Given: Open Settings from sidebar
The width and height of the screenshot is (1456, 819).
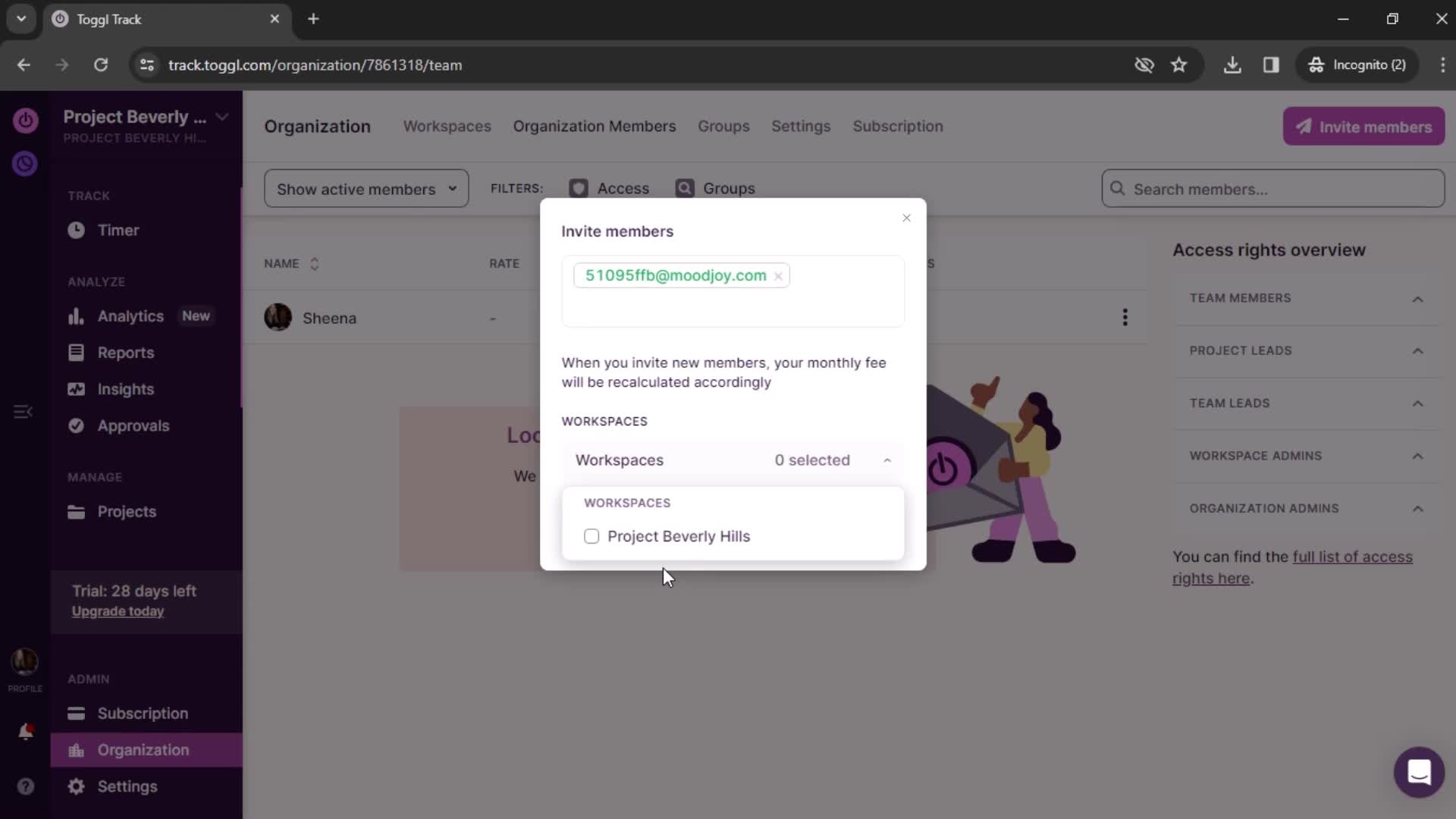Looking at the screenshot, I should point(127,786).
